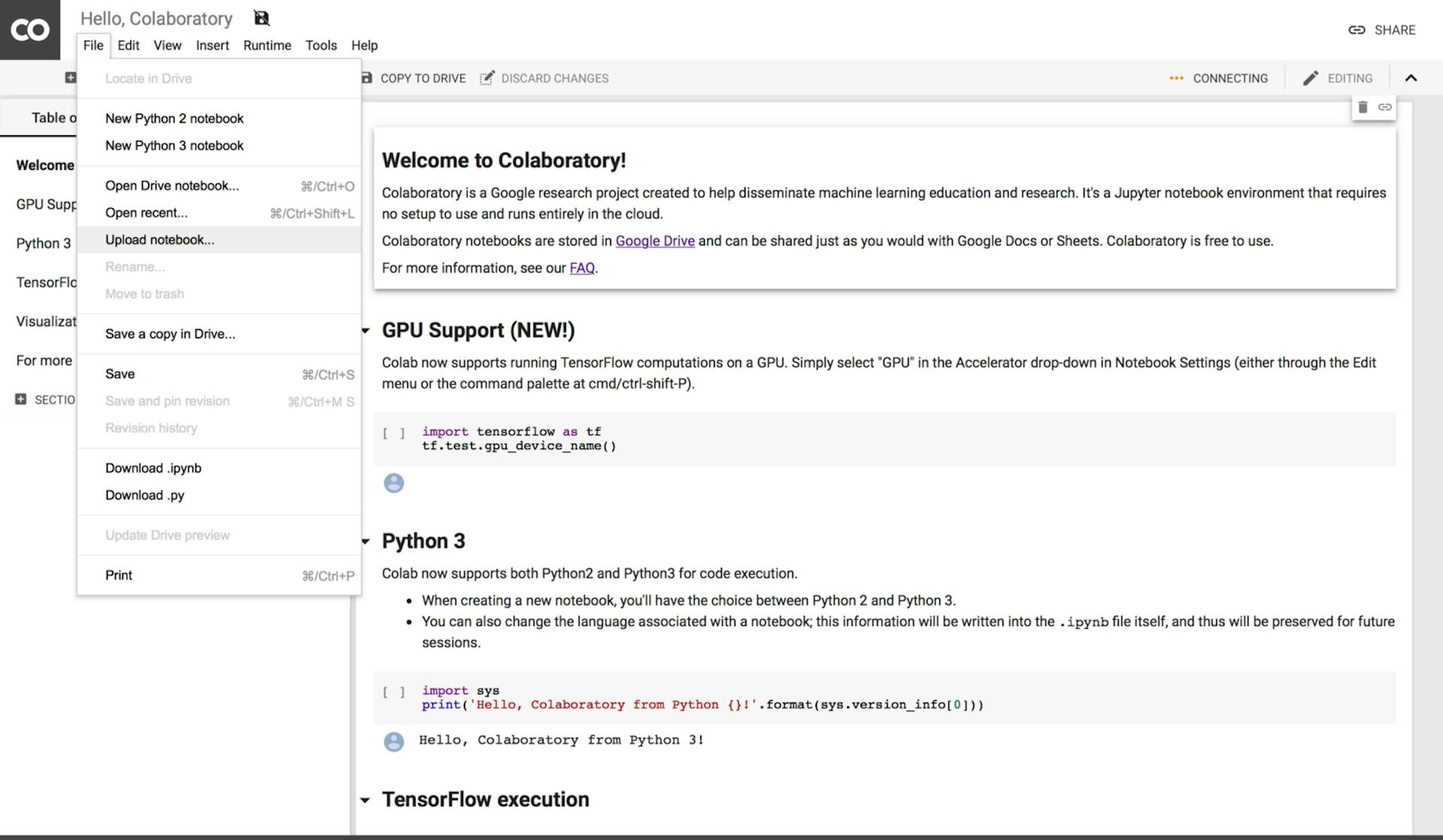Delete the Welcome cell via trash icon
Image resolution: width=1443 pixels, height=840 pixels.
(x=1363, y=107)
